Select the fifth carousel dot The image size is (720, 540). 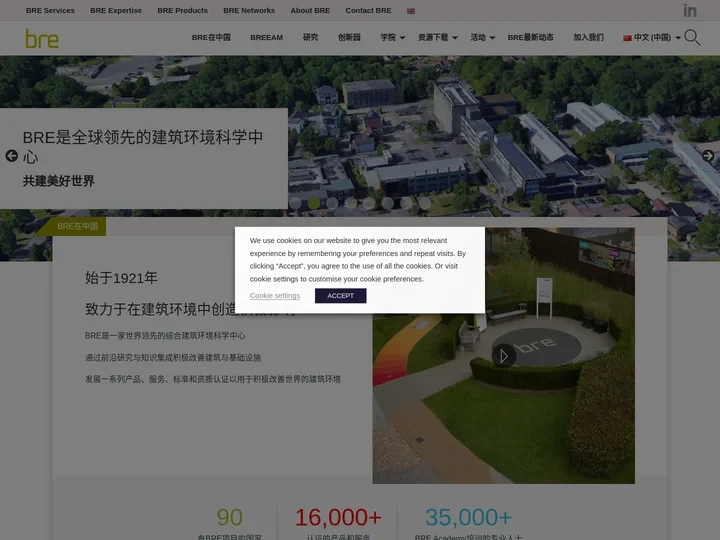(369, 202)
